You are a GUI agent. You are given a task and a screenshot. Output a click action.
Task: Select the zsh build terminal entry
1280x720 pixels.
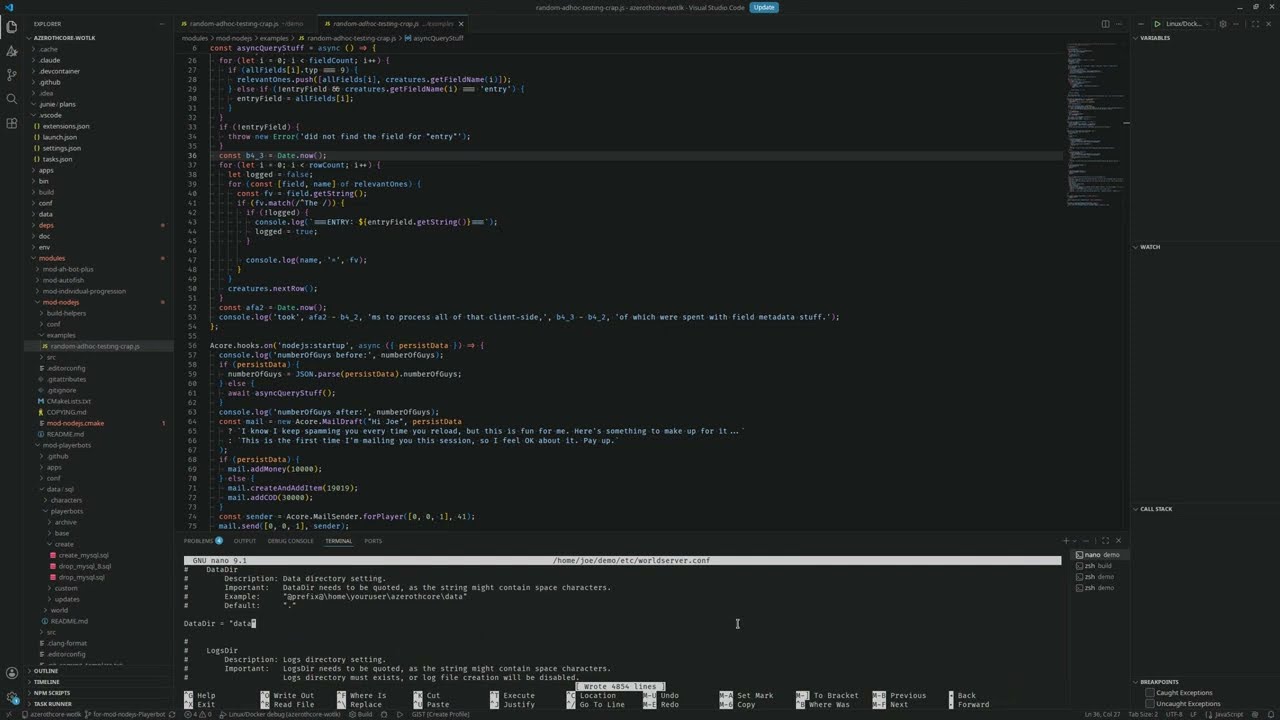(1098, 566)
